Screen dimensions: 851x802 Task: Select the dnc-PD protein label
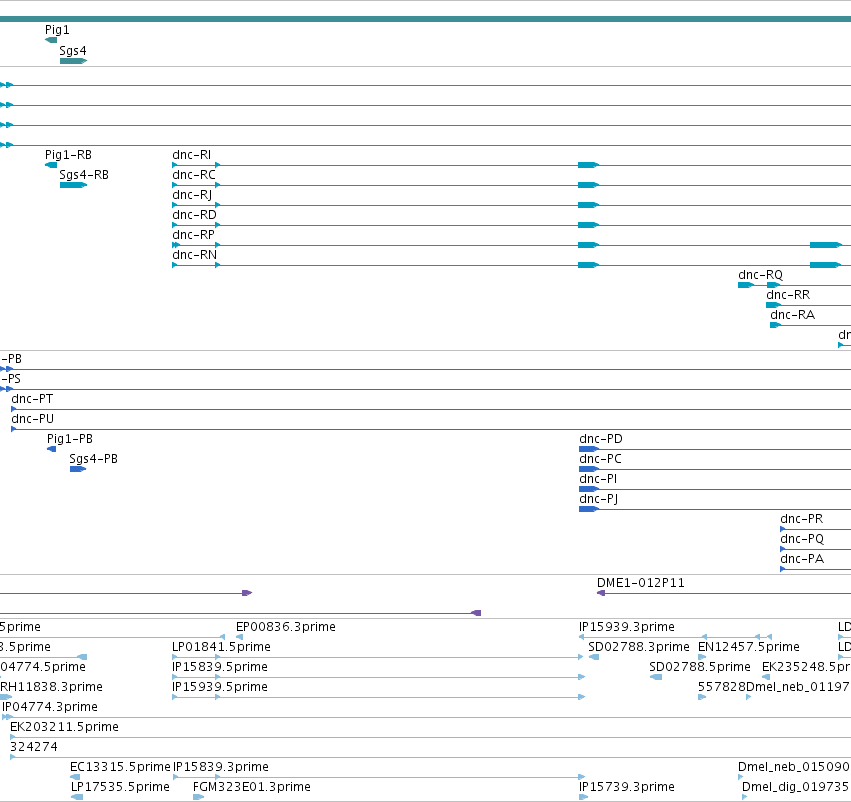pyautogui.click(x=601, y=439)
